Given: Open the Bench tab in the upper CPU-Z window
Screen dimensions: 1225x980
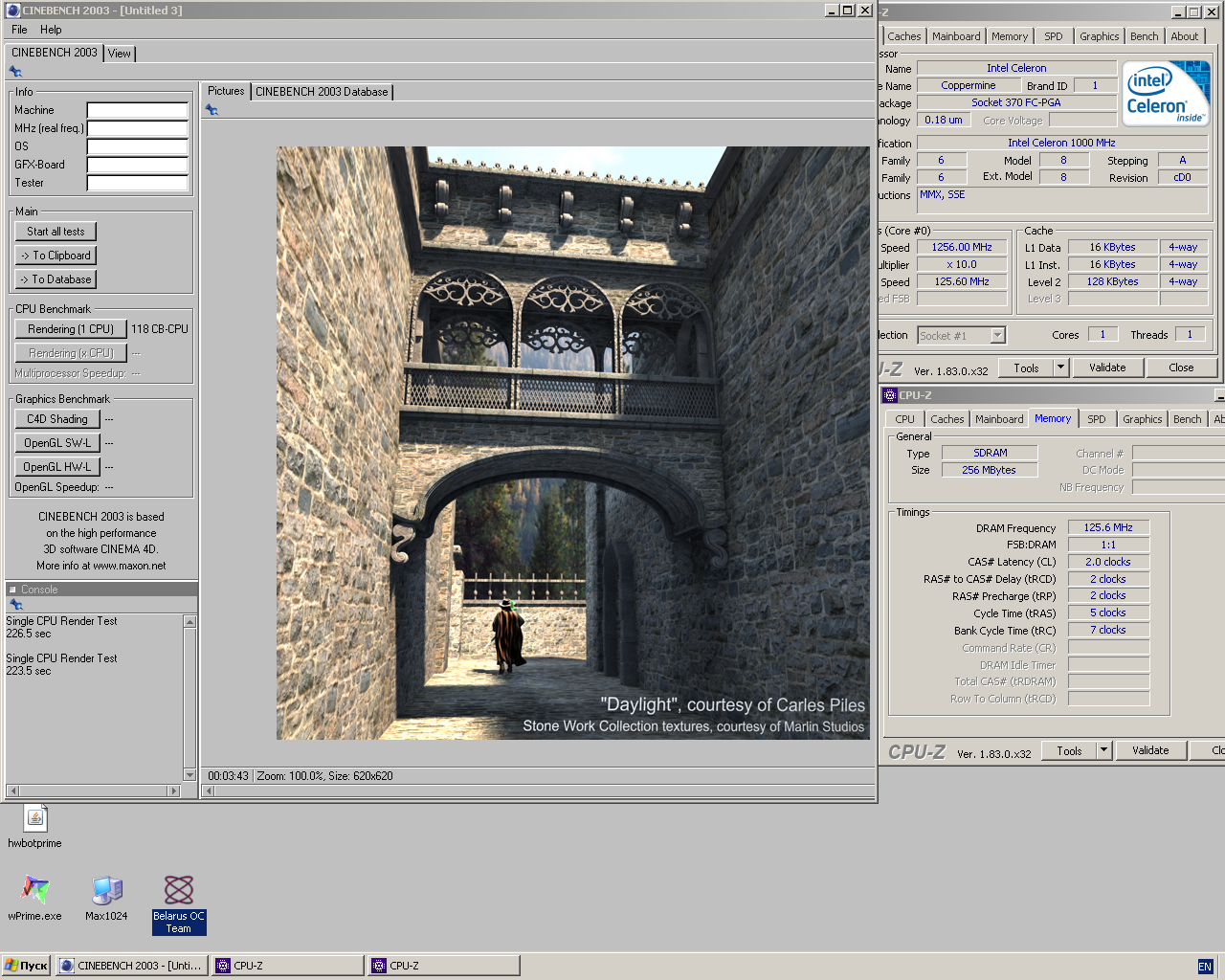Looking at the screenshot, I should (1144, 36).
